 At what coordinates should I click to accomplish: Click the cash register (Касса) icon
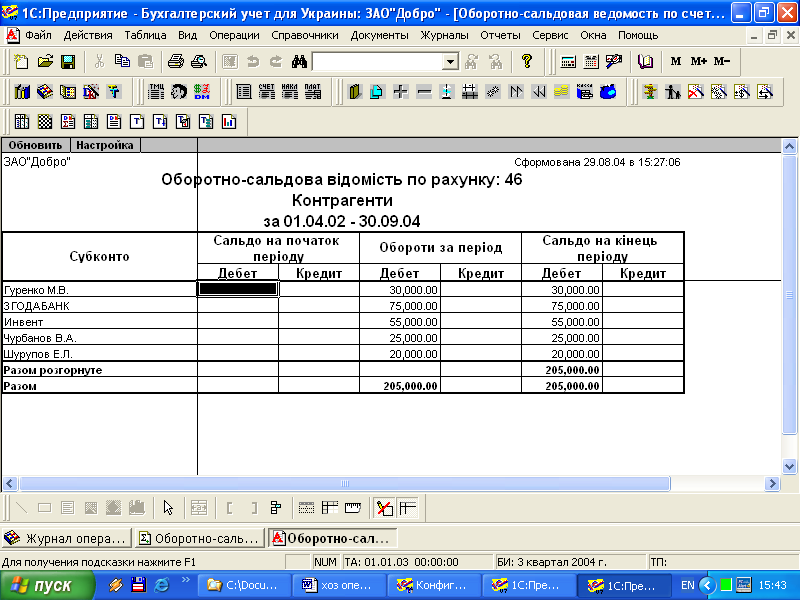(x=585, y=92)
